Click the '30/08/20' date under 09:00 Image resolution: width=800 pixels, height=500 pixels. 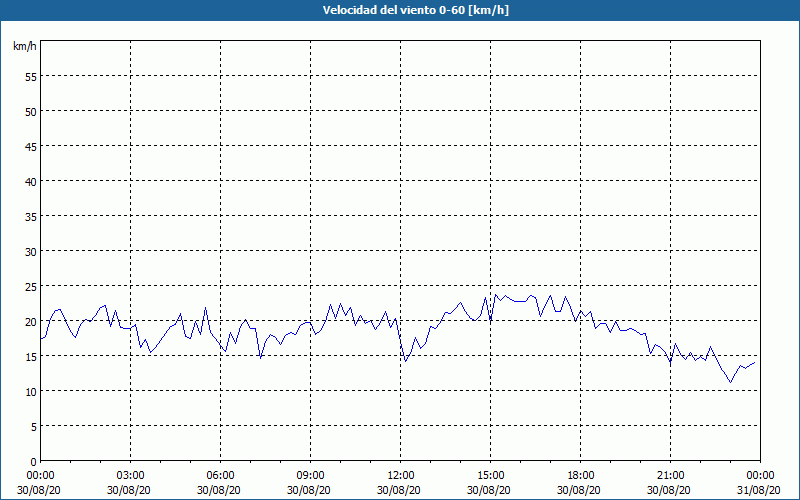pyautogui.click(x=309, y=490)
